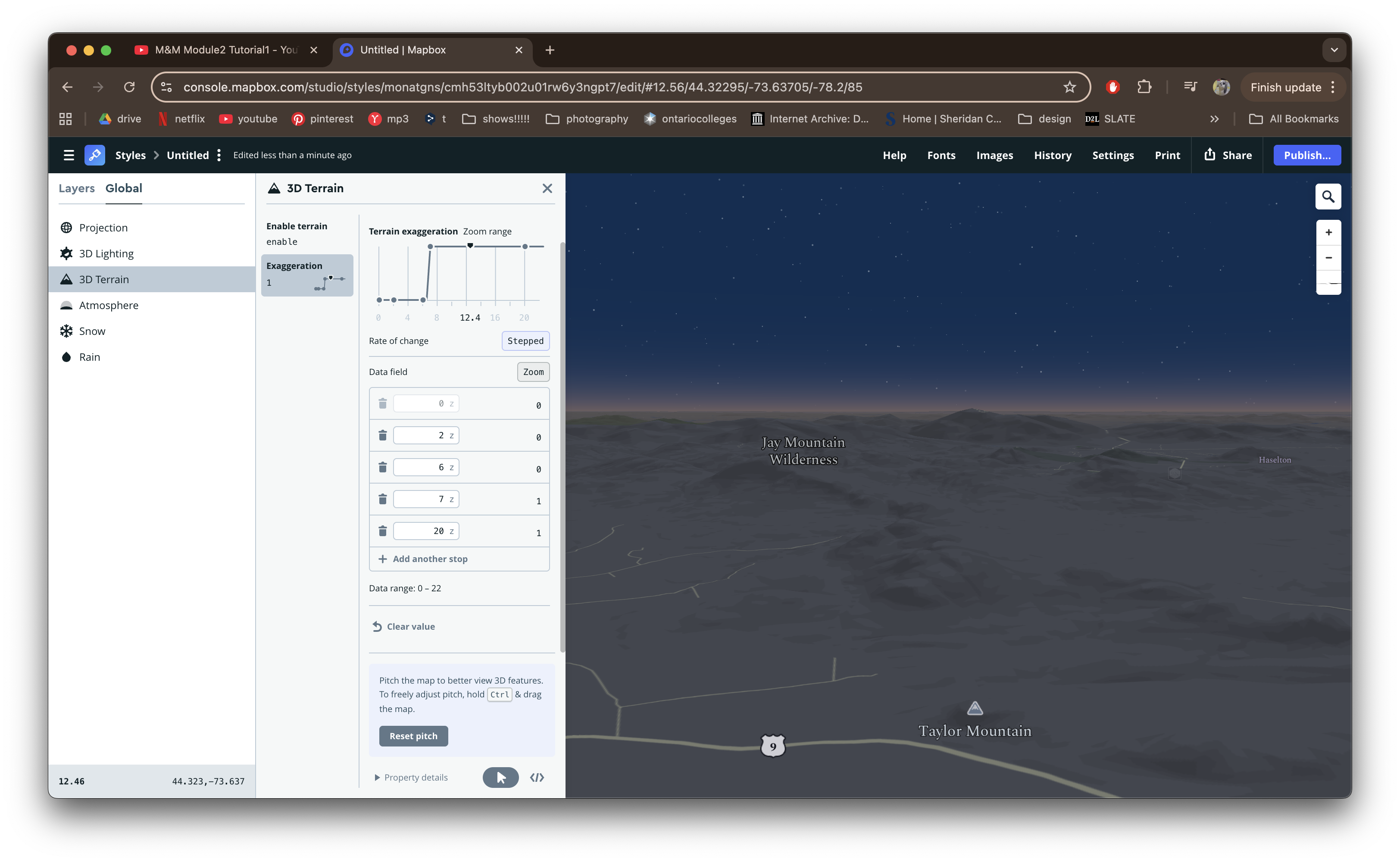Image resolution: width=1400 pixels, height=862 pixels.
Task: Select the Snow snowflake icon
Action: tap(67, 331)
